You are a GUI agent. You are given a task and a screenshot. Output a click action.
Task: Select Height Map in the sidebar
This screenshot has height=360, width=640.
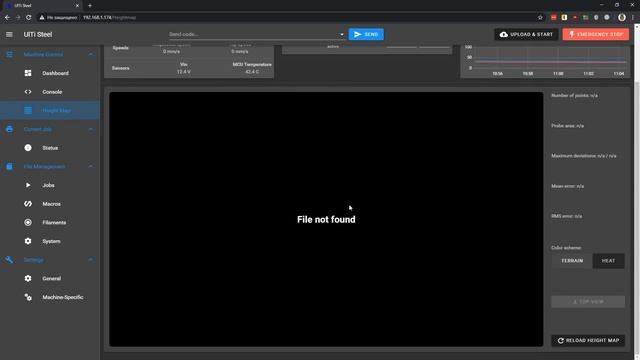pyautogui.click(x=50, y=111)
